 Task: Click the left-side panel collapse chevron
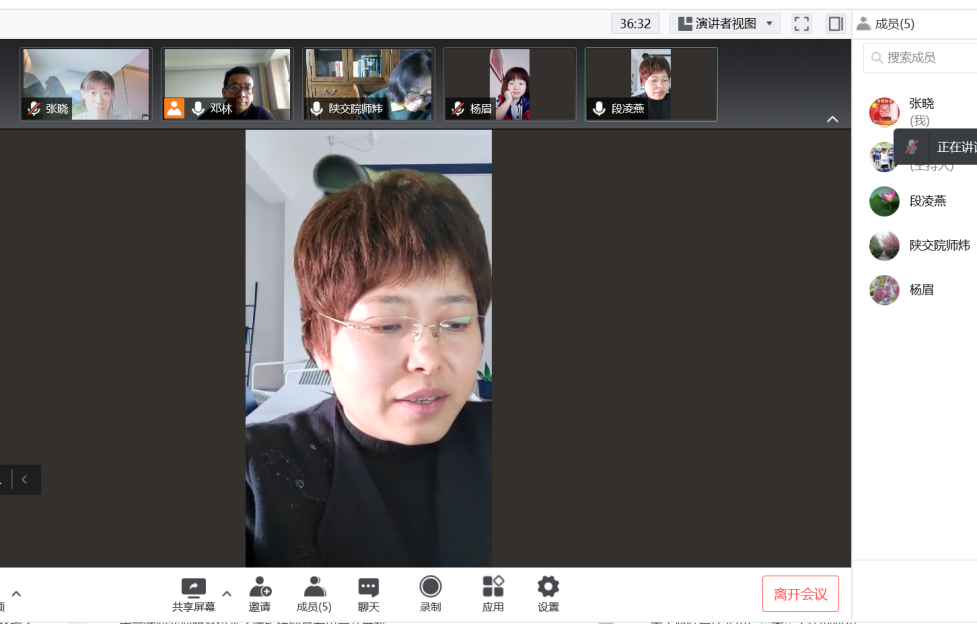coord(24,479)
